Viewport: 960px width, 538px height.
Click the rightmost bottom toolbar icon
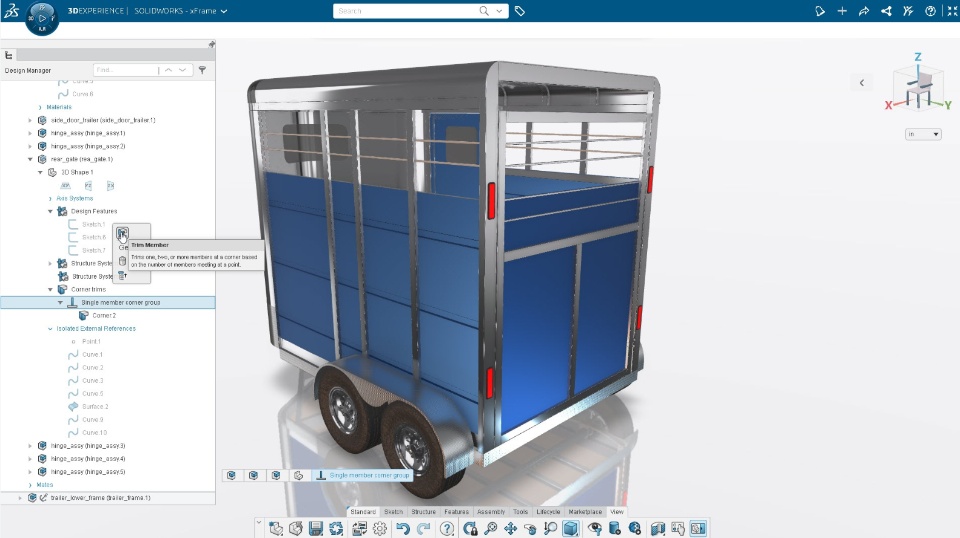[698, 528]
